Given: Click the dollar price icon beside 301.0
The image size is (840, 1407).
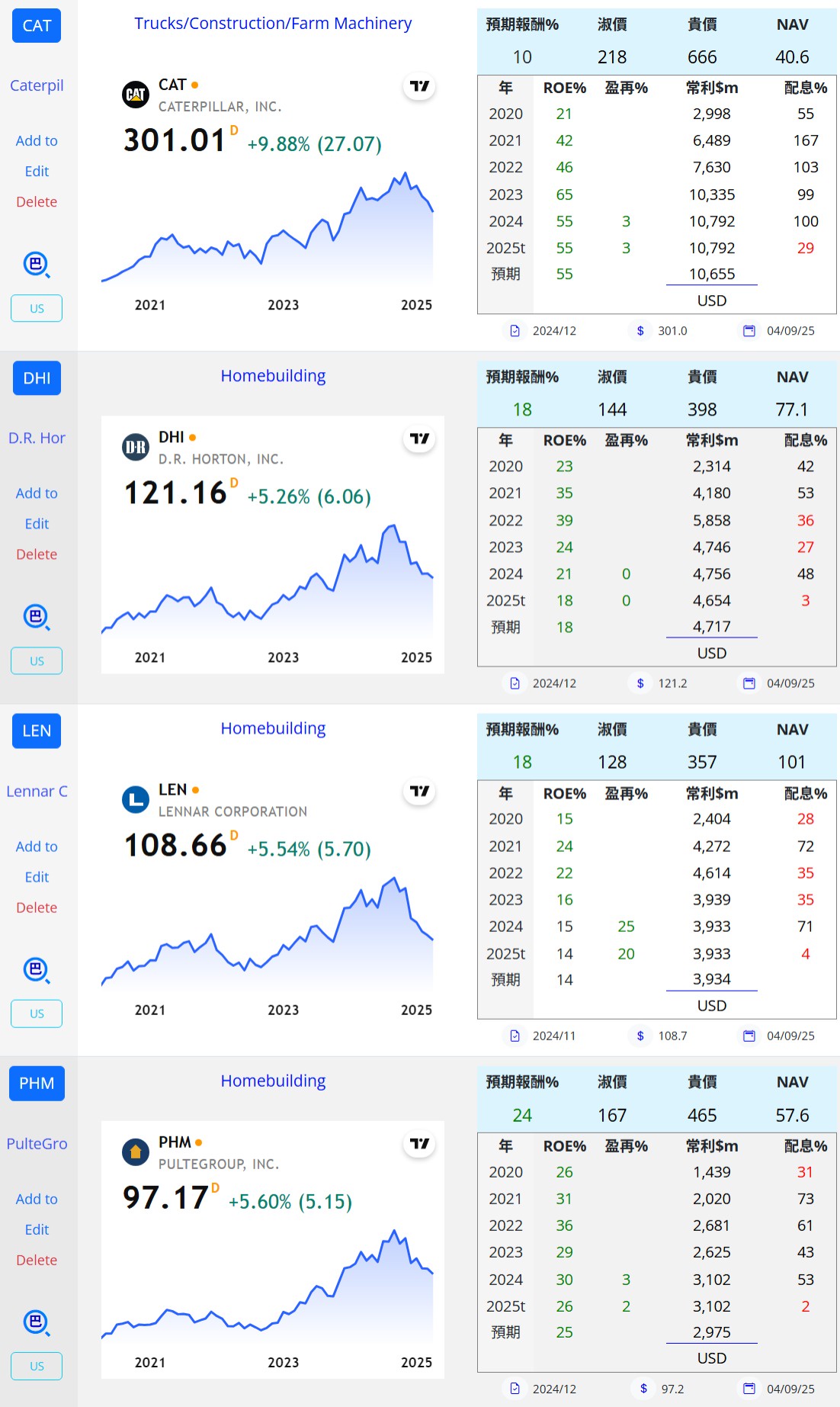Looking at the screenshot, I should coord(640,331).
